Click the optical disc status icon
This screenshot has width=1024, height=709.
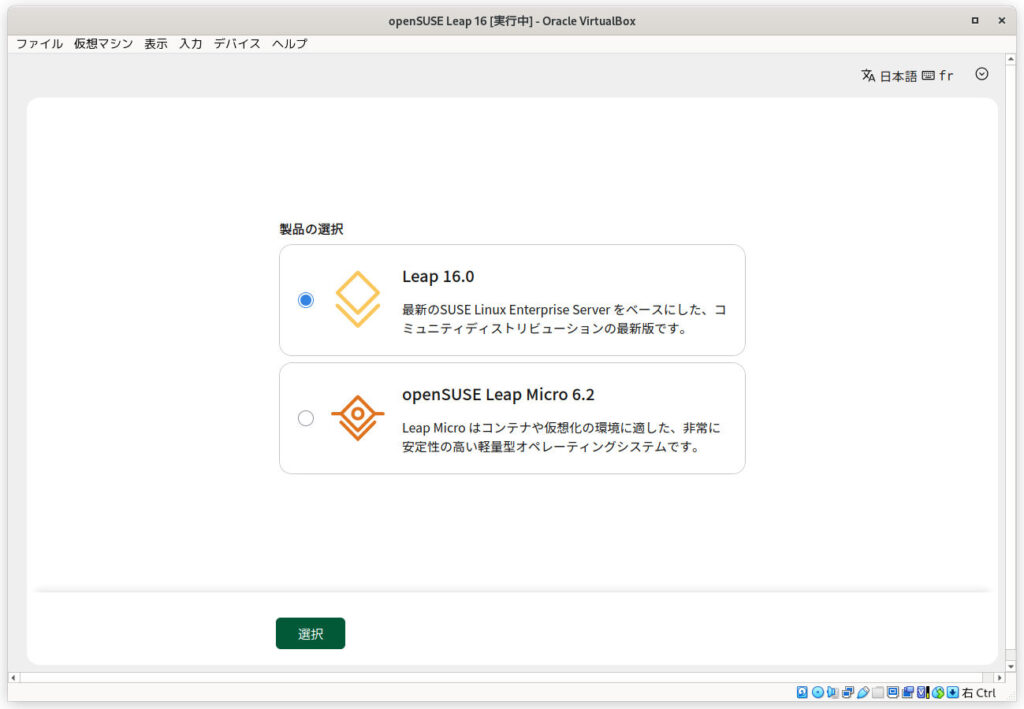818,693
